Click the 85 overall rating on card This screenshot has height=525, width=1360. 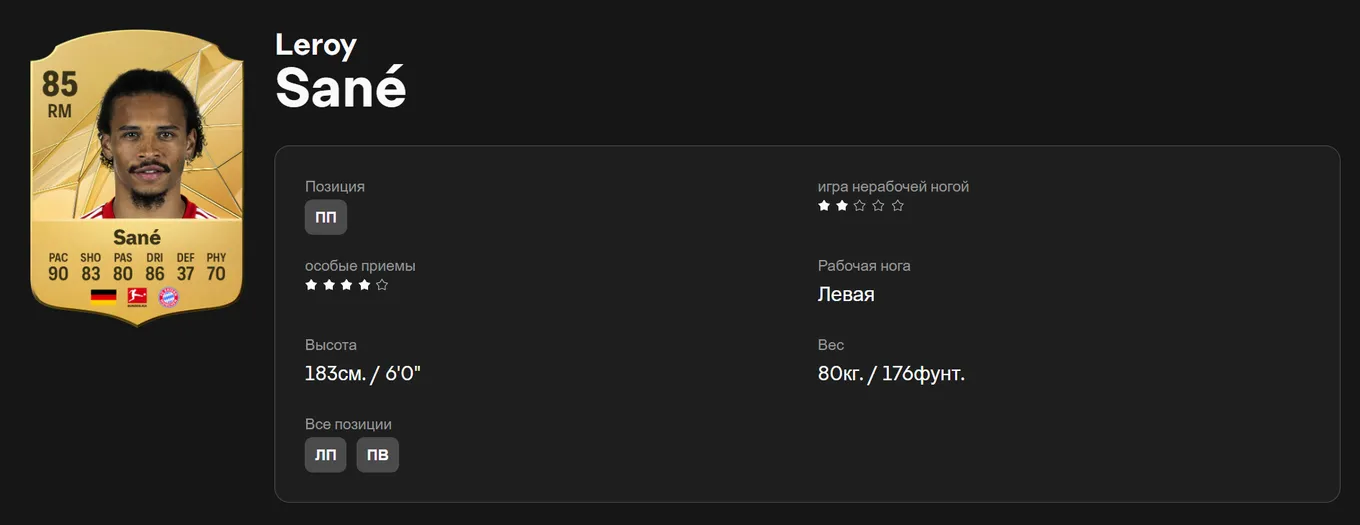pyautogui.click(x=60, y=84)
